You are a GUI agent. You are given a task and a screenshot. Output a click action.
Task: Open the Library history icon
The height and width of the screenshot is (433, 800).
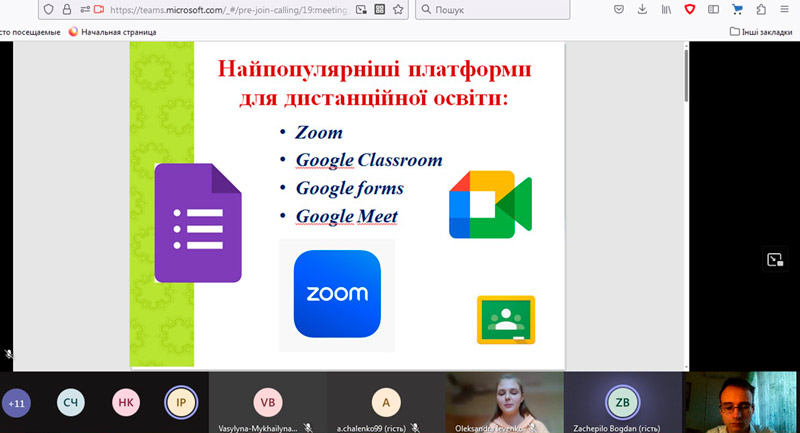coord(666,10)
